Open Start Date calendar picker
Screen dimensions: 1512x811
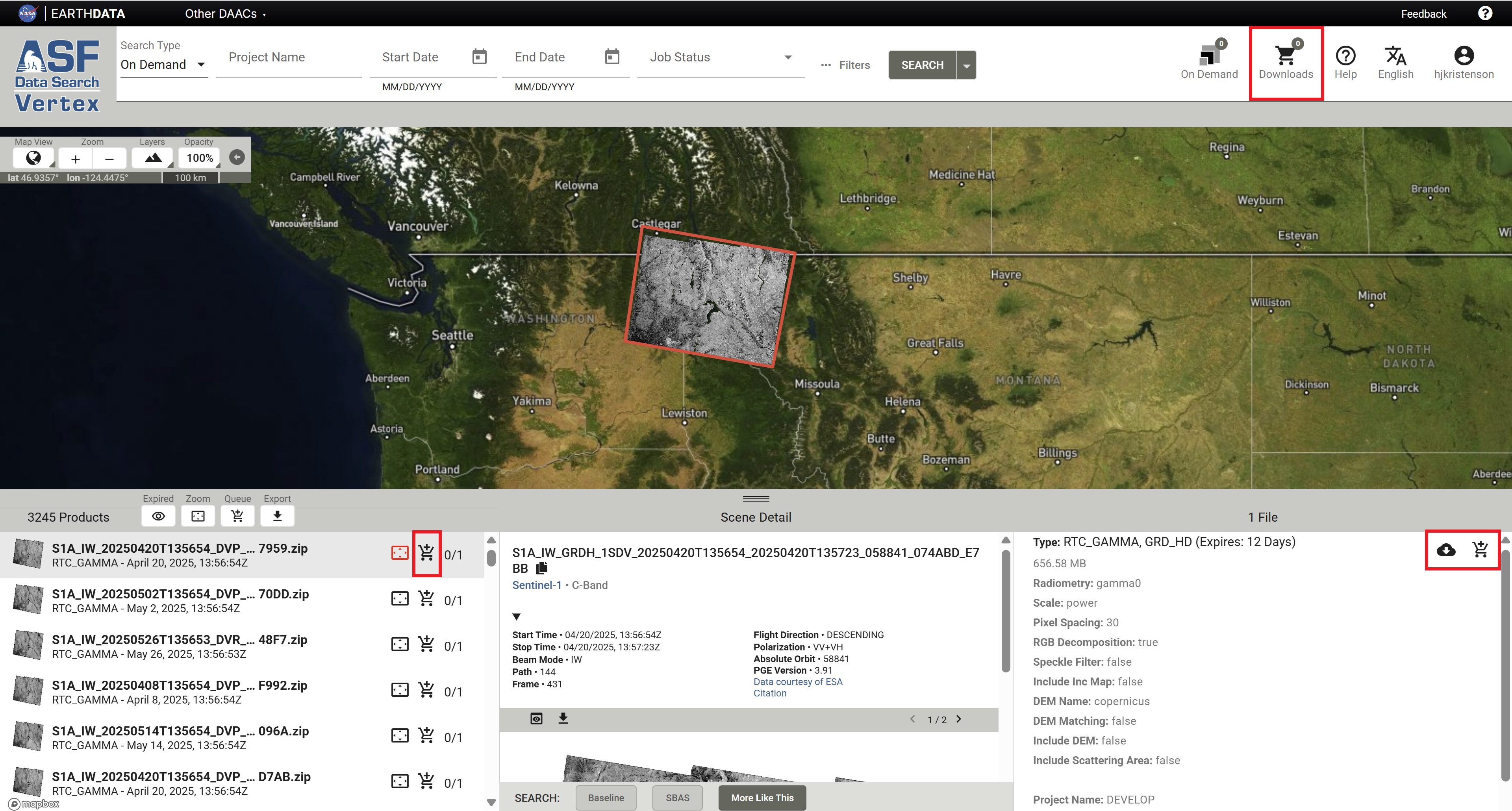480,56
